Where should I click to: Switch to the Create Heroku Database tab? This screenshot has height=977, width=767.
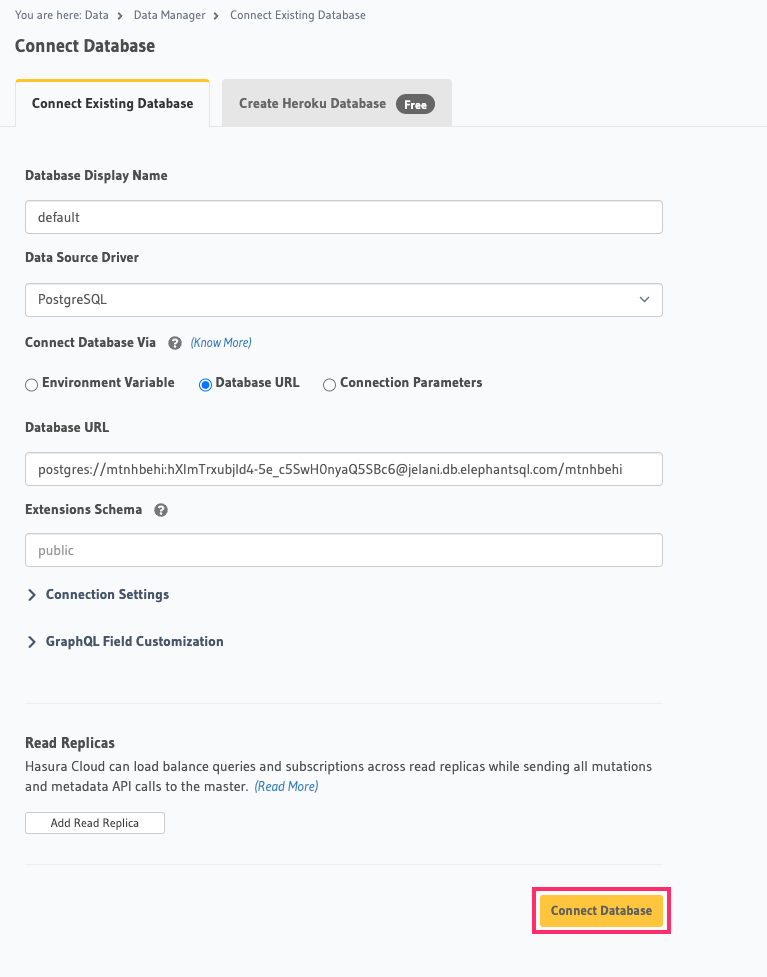click(314, 103)
